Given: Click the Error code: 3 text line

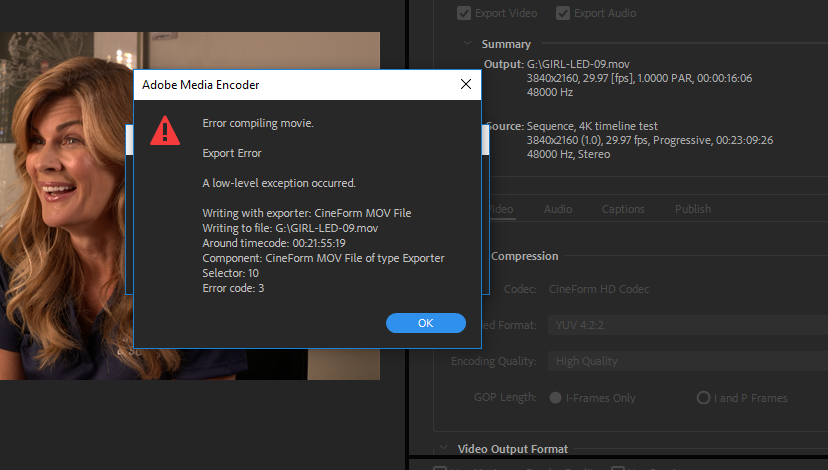Looking at the screenshot, I should click(233, 288).
